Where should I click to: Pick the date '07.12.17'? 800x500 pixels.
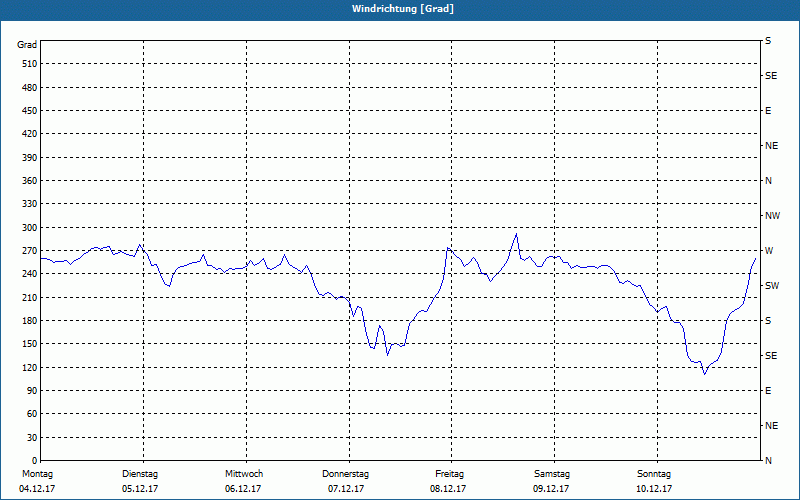click(346, 489)
